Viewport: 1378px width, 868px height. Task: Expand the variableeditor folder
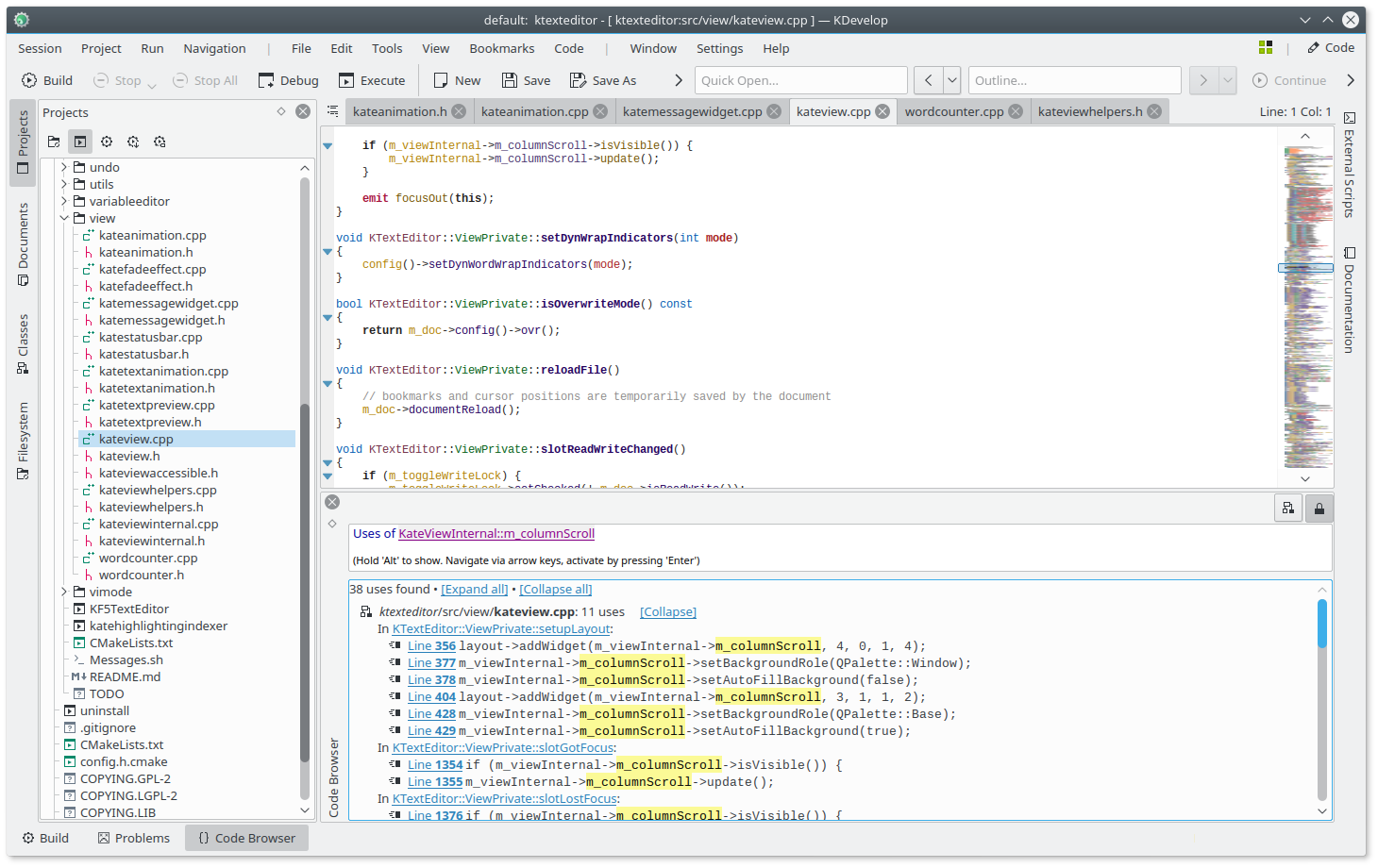64,201
